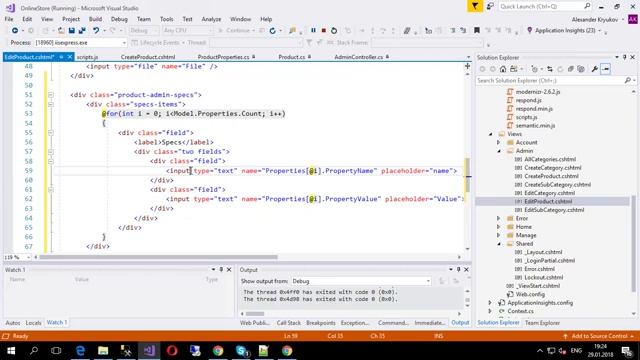Collapse the Views folder
Screen dimensions: 640x360
(x=491, y=134)
